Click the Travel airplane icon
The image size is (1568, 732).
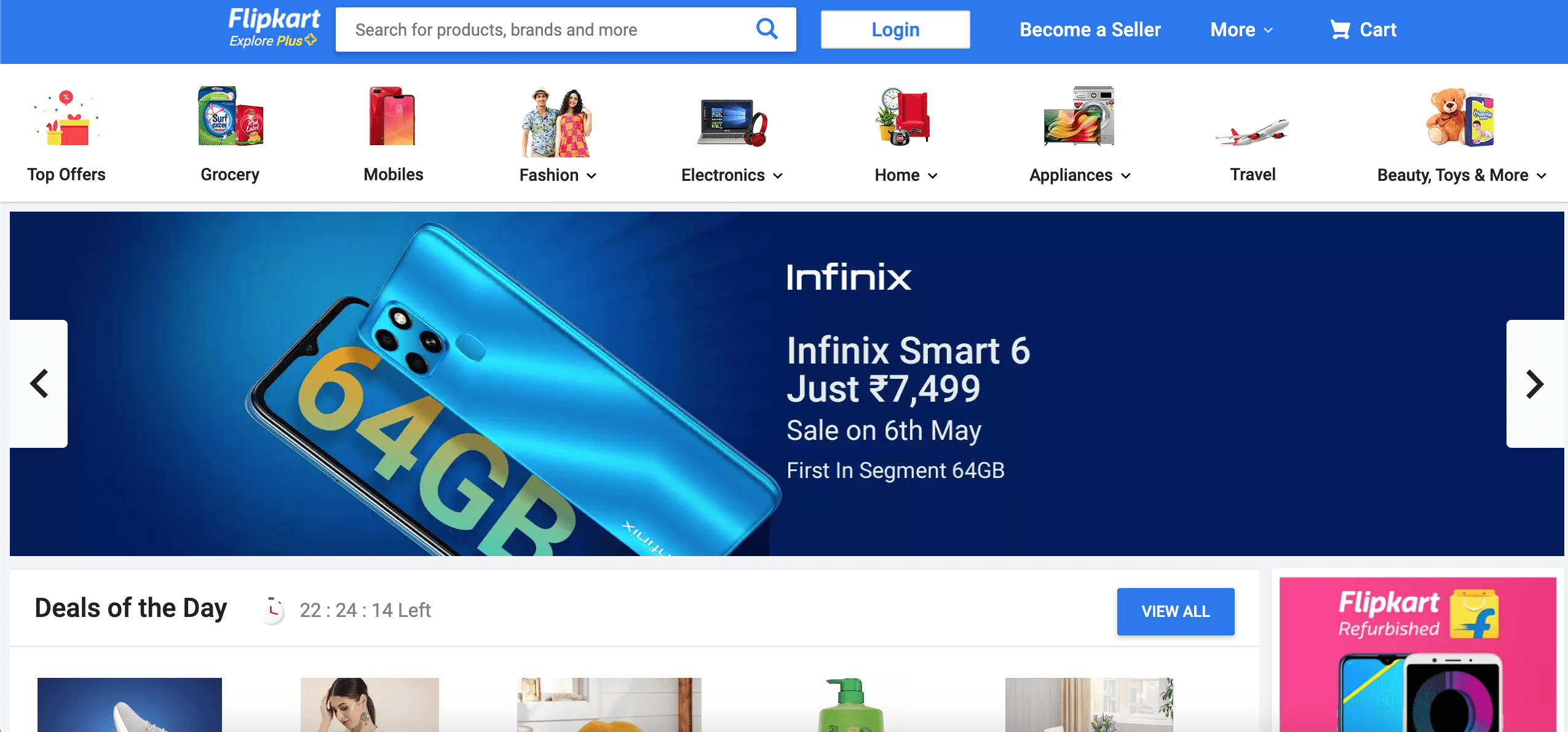(x=1252, y=132)
